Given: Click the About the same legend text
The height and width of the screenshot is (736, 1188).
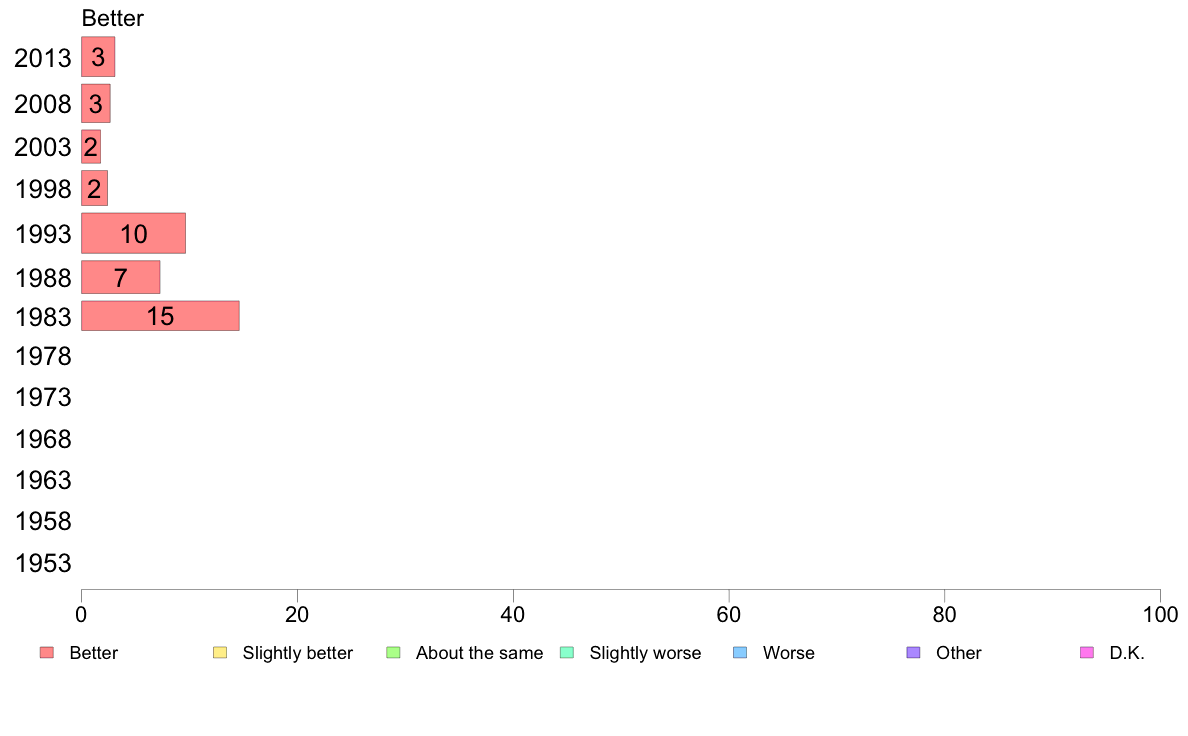Looking at the screenshot, I should tap(480, 653).
